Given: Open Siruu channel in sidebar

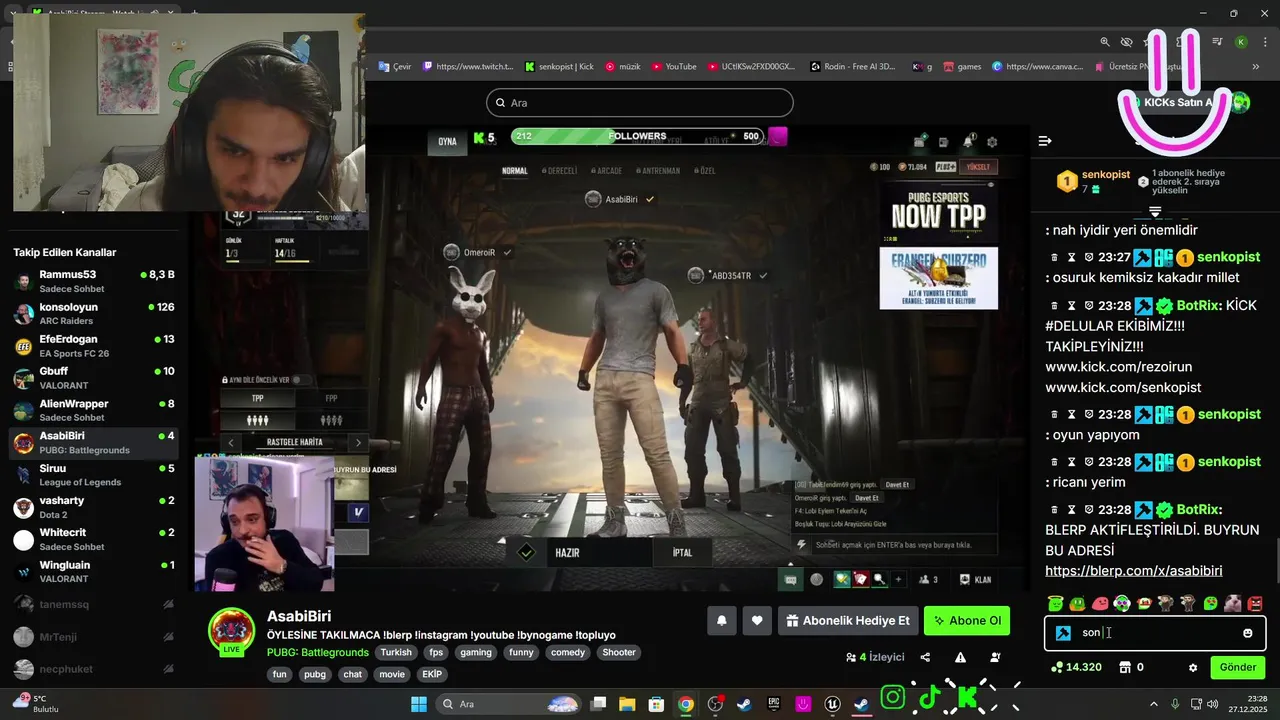Looking at the screenshot, I should point(94,474).
